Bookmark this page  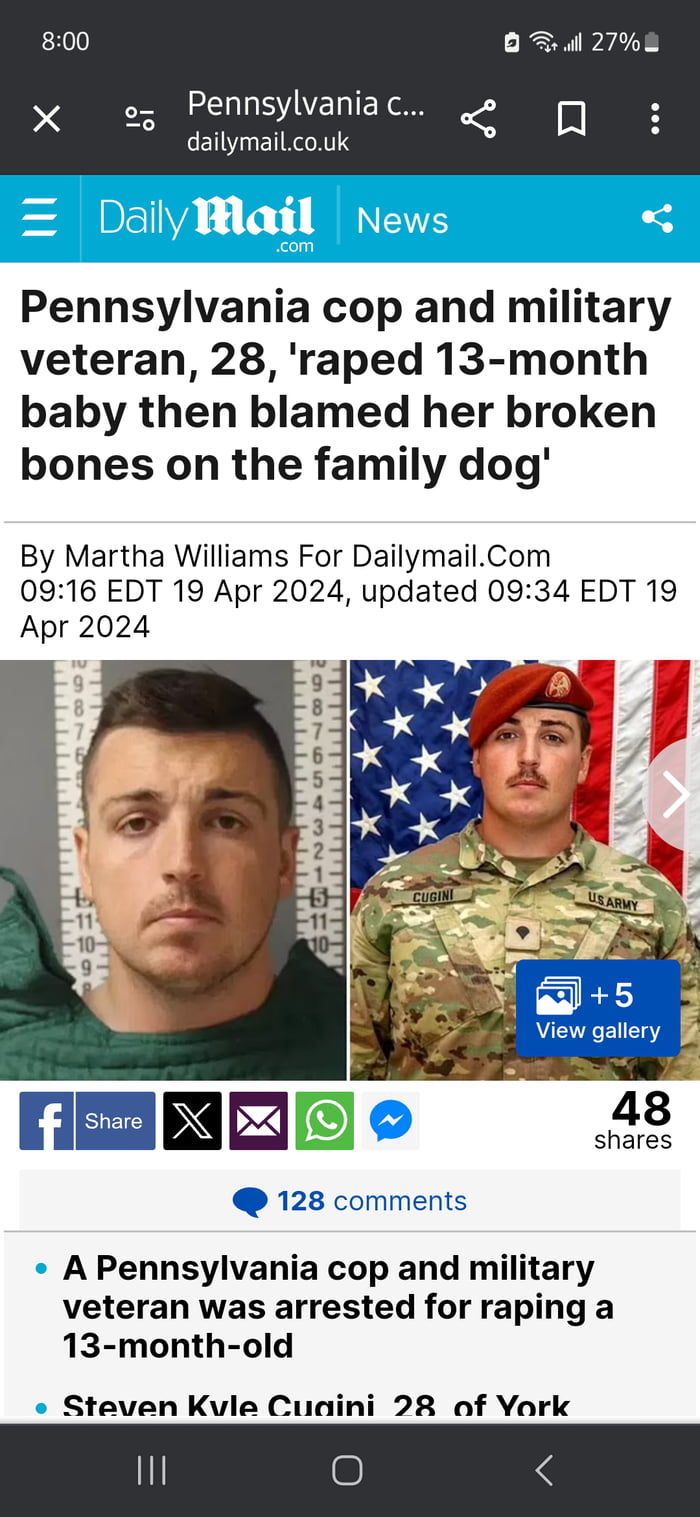coord(571,120)
